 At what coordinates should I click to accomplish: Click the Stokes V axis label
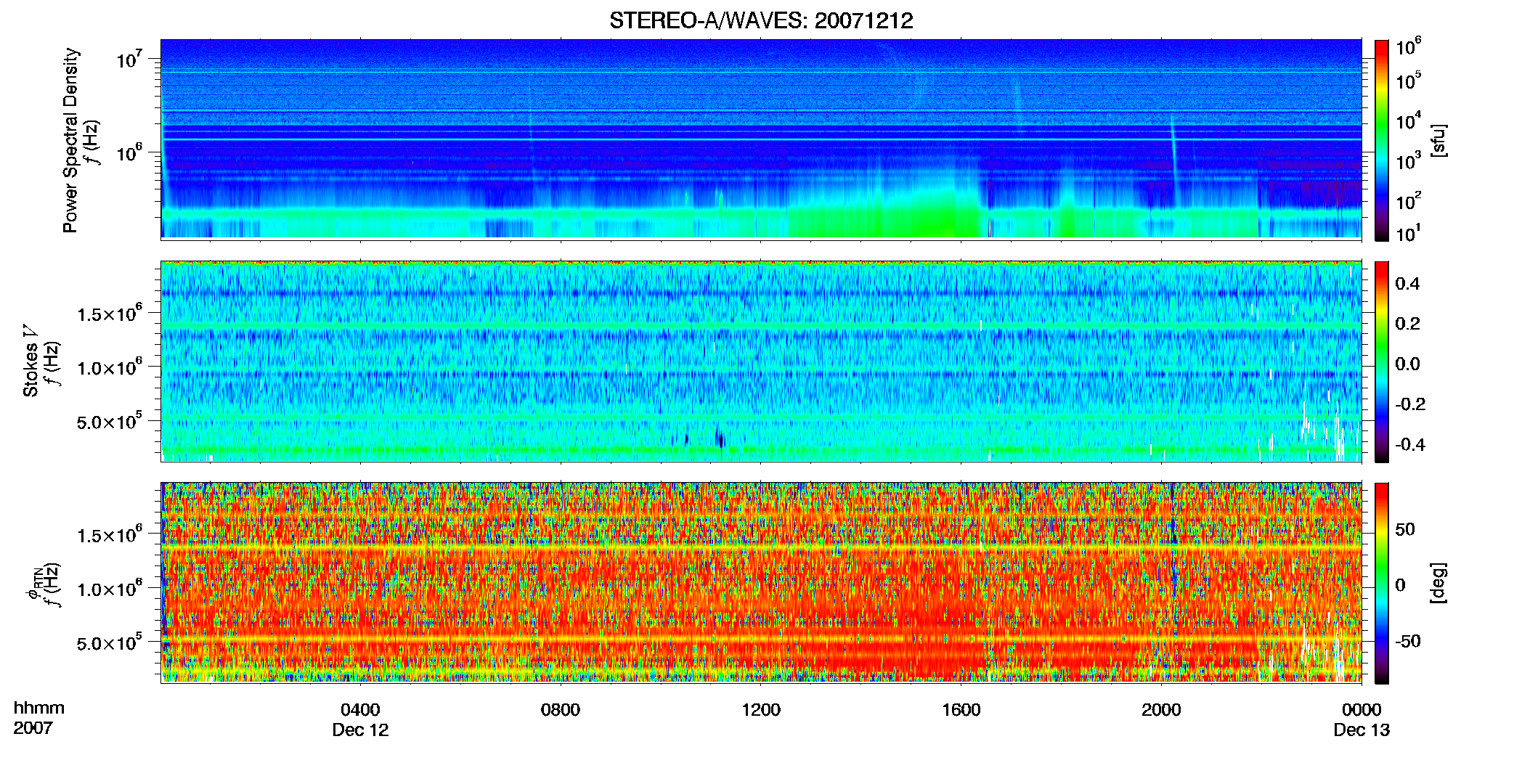[30, 361]
